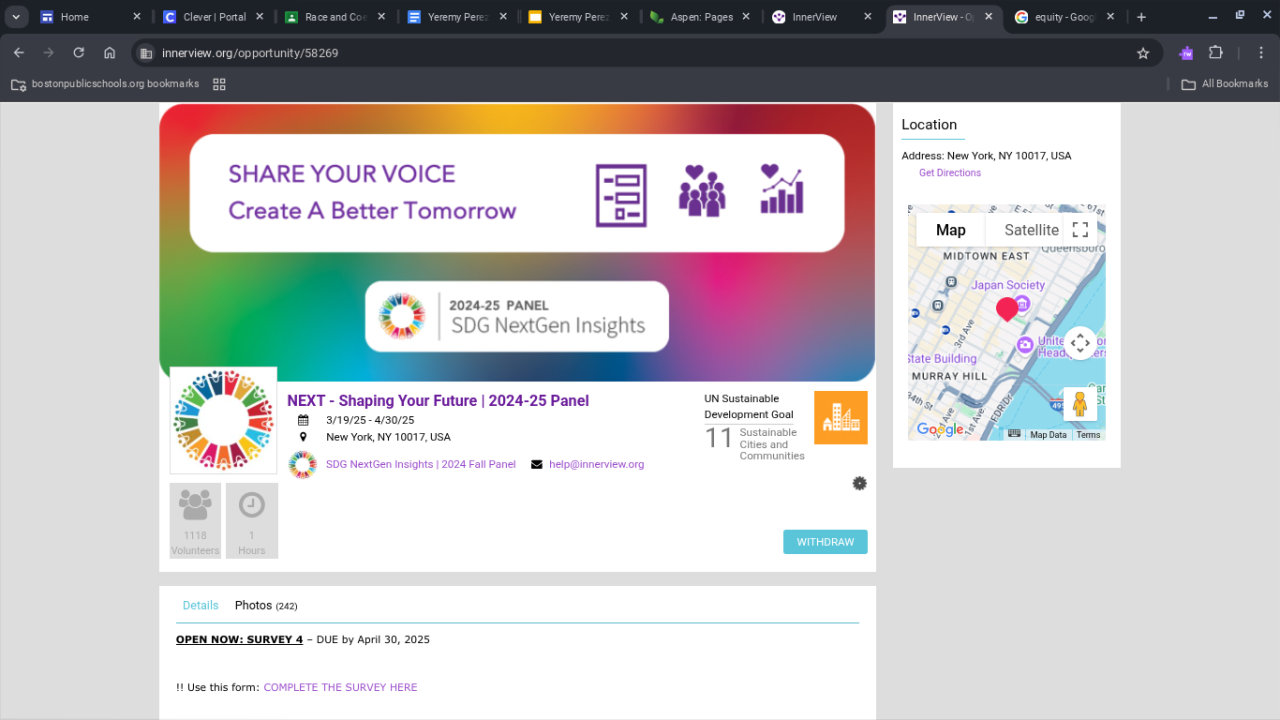Go forward to the next page
The image size is (1280, 720).
48,53
